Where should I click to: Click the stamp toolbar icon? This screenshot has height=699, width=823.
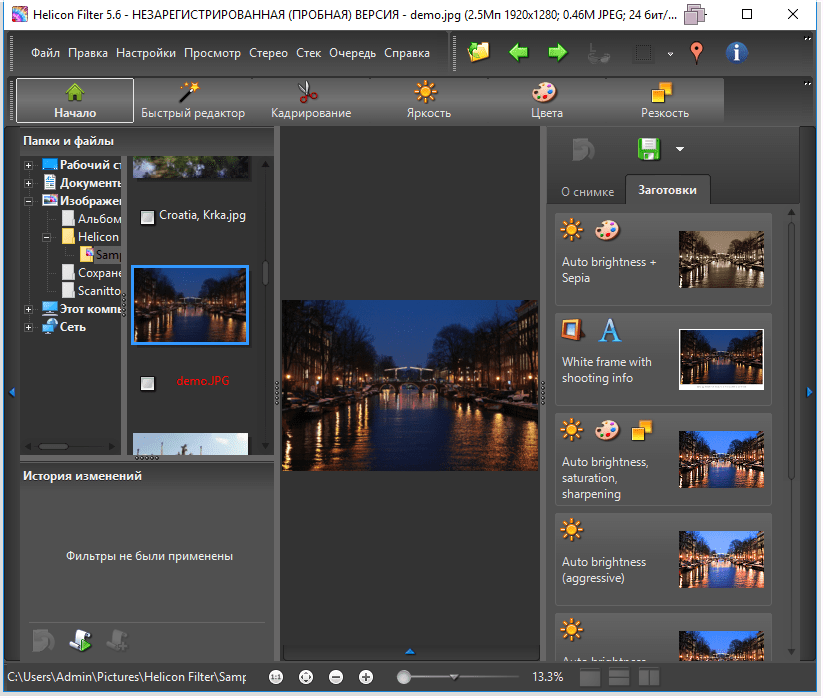click(598, 52)
